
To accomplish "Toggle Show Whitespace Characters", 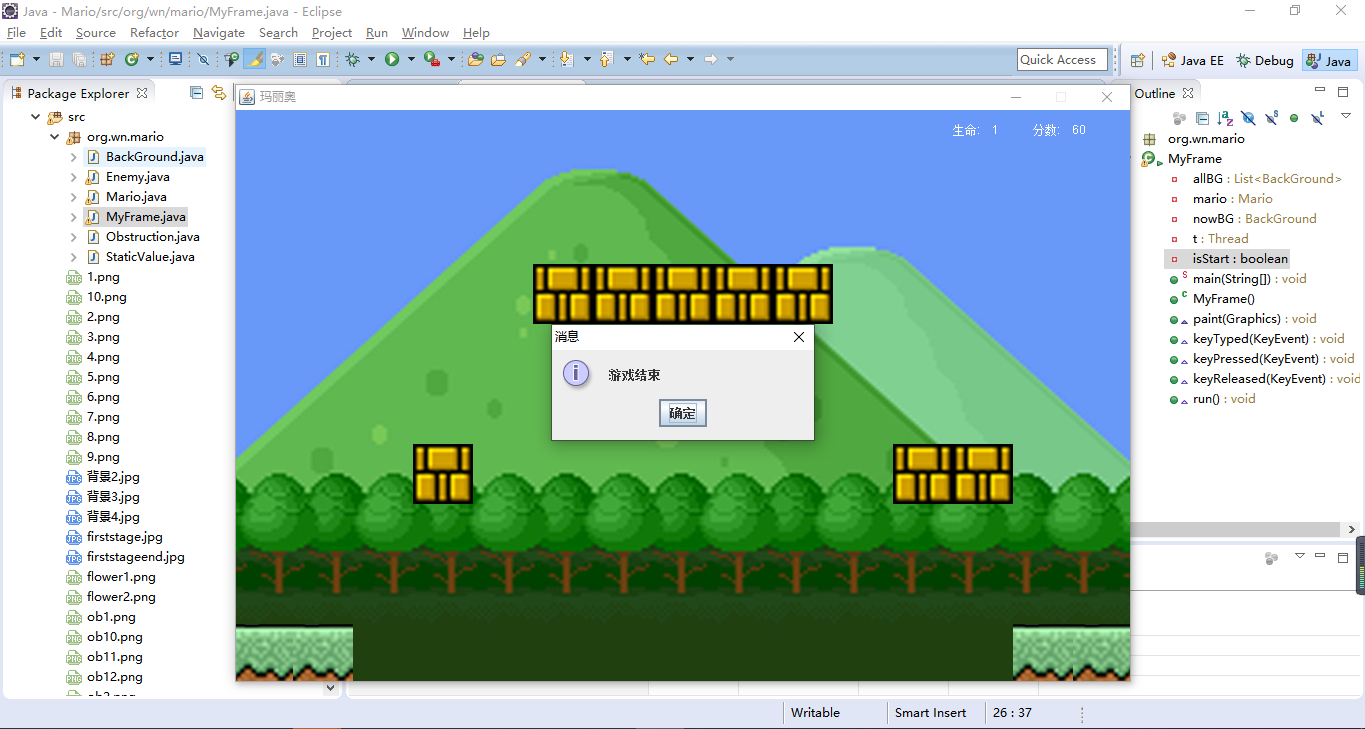I will click(x=323, y=59).
